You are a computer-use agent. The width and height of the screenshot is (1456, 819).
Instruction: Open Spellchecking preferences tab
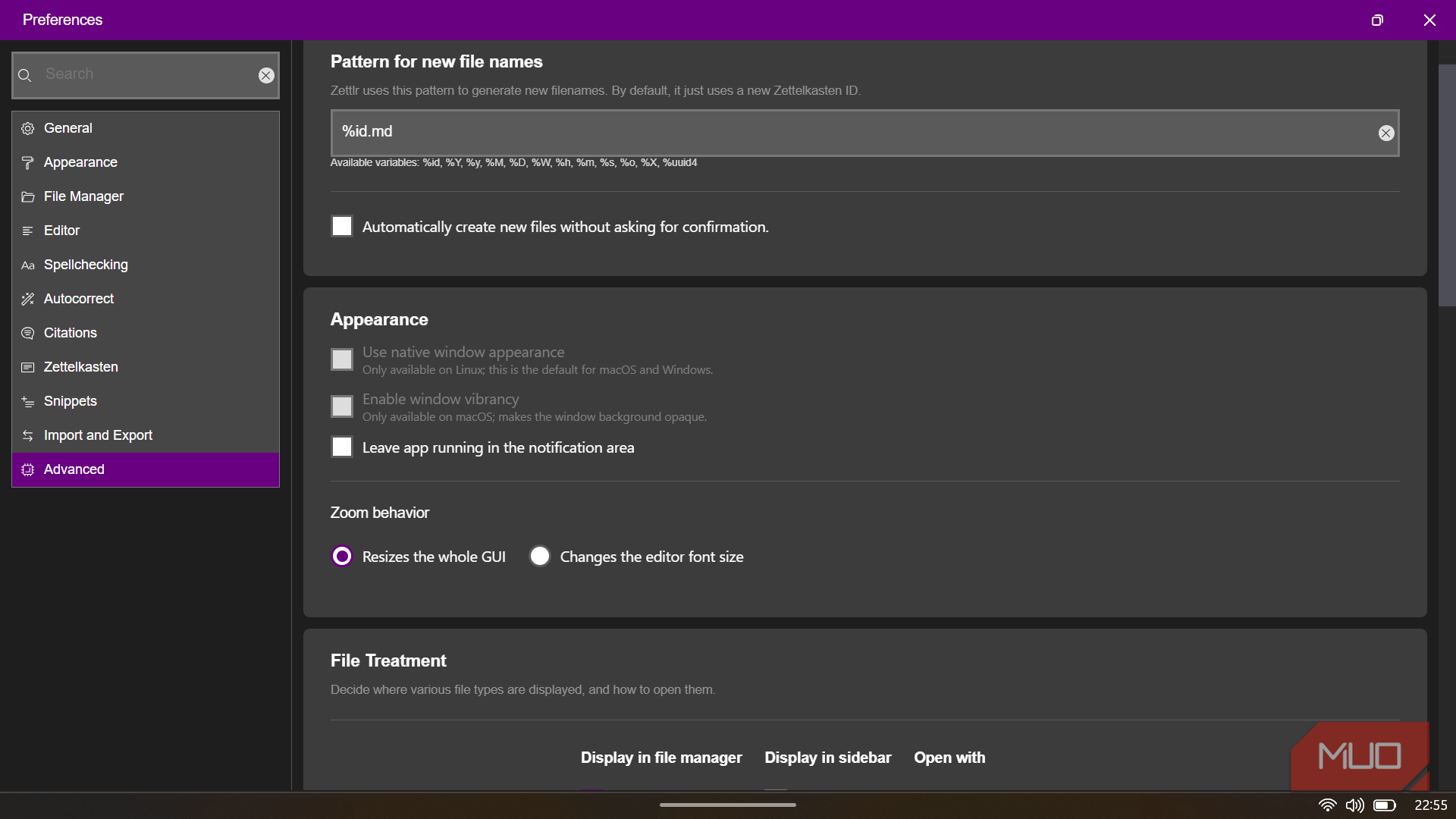coord(146,265)
